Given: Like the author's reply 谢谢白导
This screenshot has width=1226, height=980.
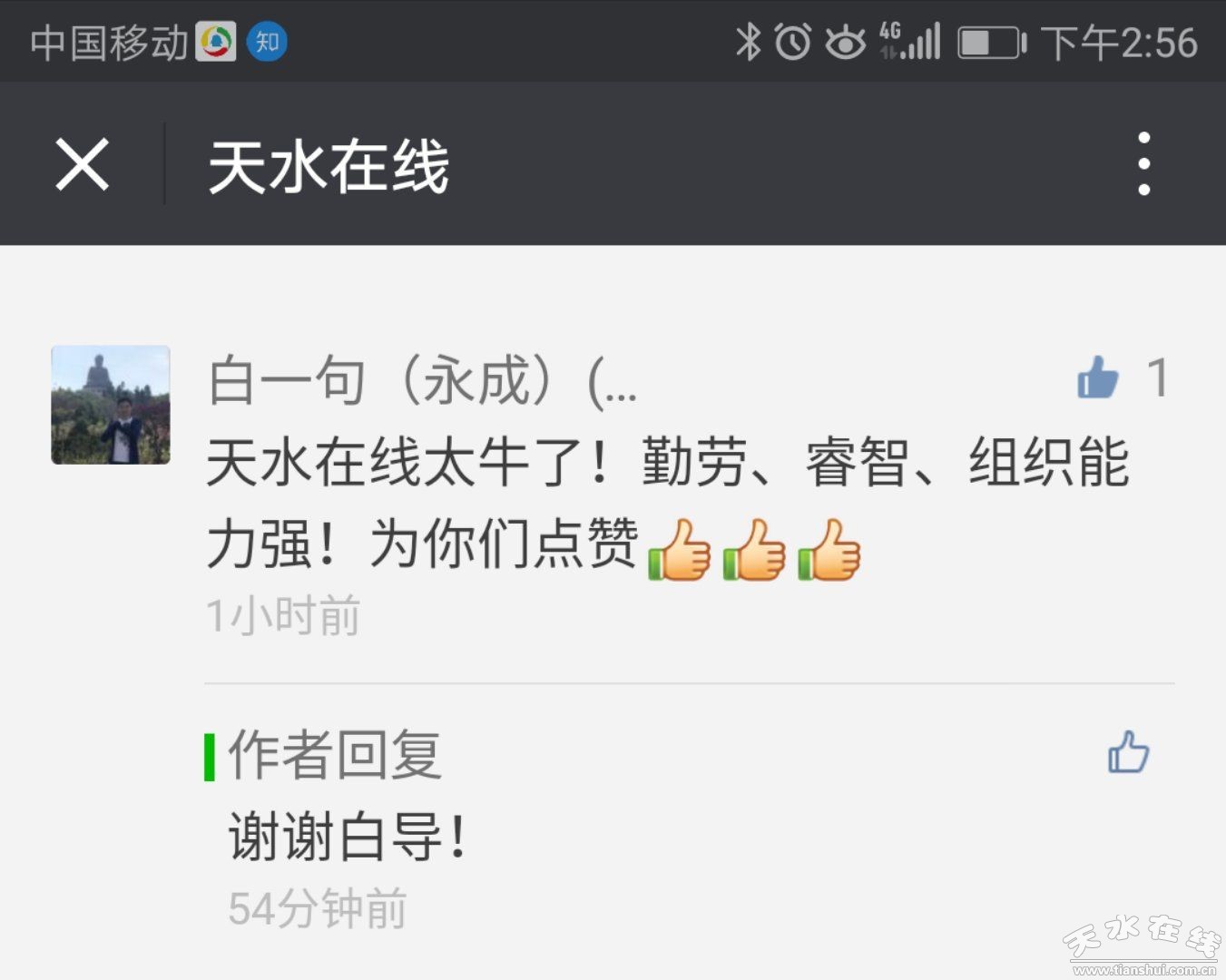Looking at the screenshot, I should (x=1128, y=751).
